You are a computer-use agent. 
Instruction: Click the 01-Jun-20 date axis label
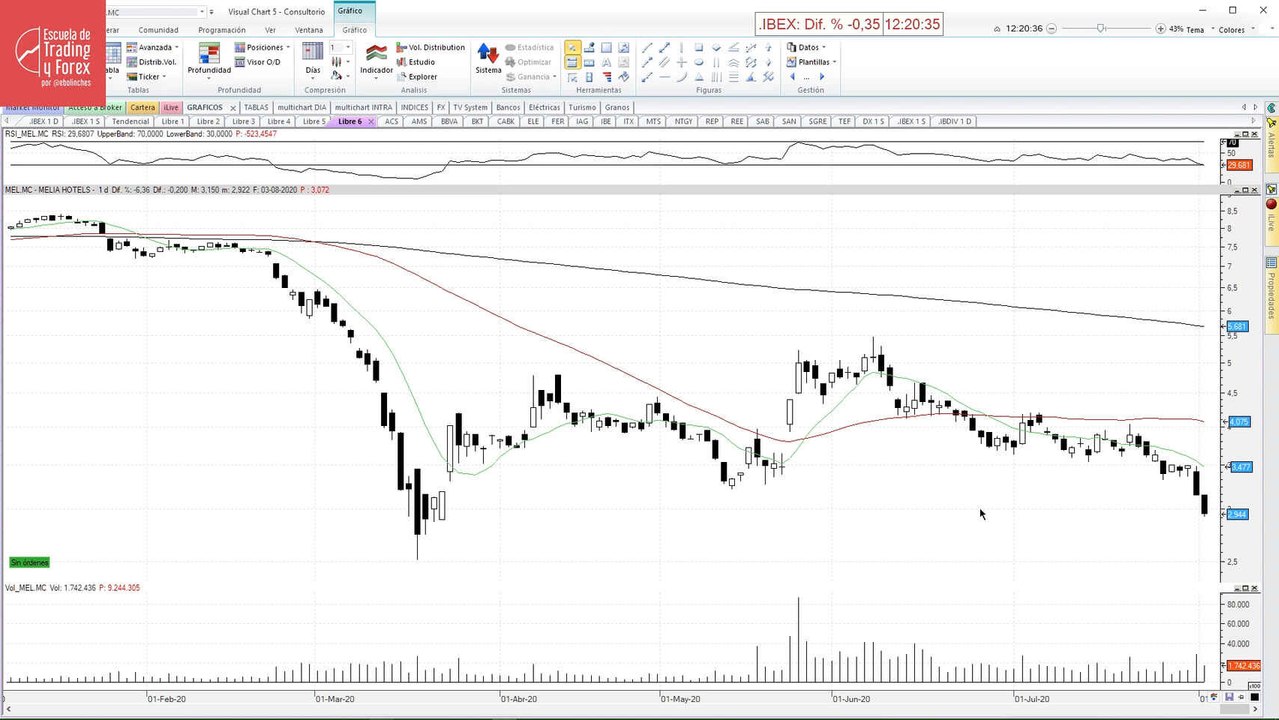click(851, 699)
